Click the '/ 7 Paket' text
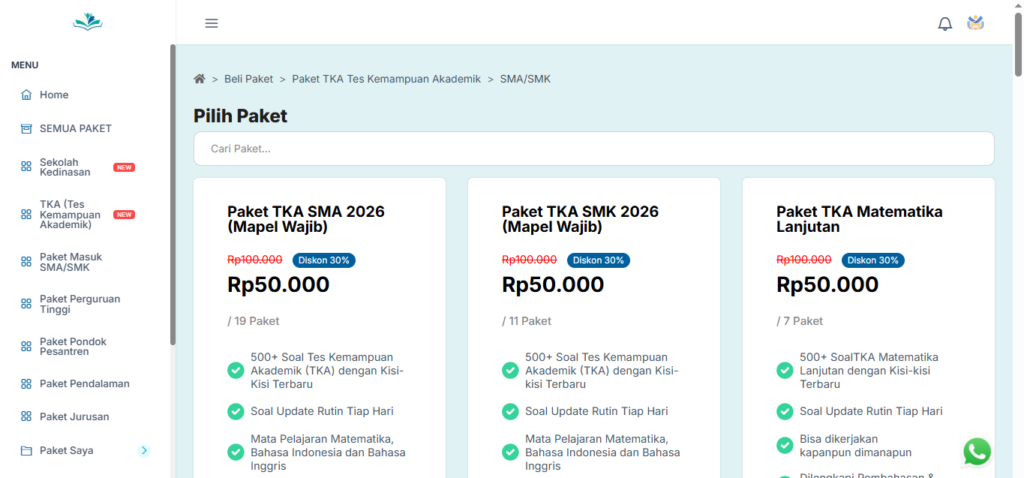This screenshot has width=1024, height=478. coord(799,321)
